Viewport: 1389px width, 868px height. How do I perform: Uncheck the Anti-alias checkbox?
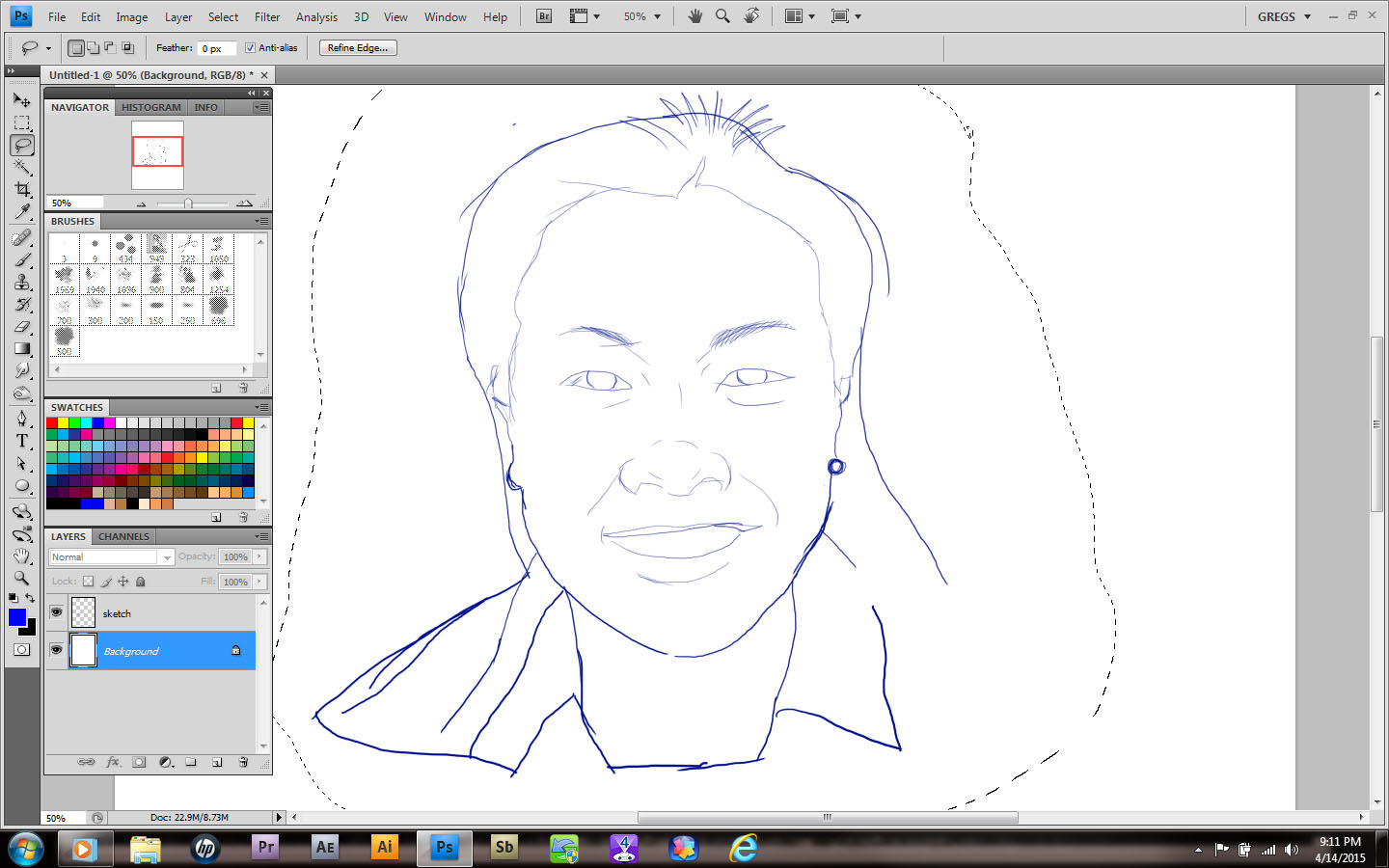point(250,48)
